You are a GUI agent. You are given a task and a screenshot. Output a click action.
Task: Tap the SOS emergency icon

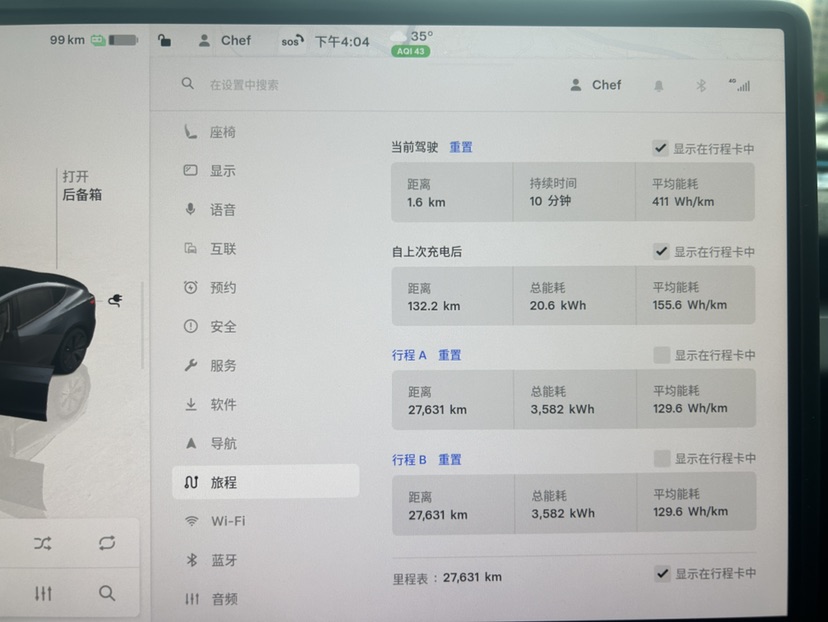click(x=292, y=41)
